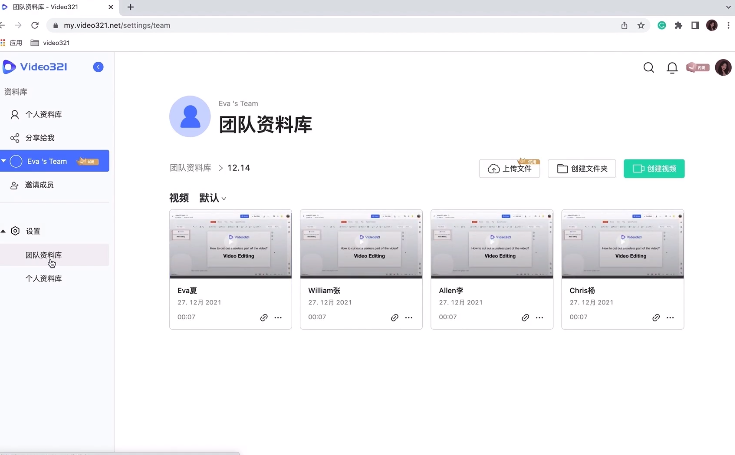Copy link of Eva夏 video
The image size is (735, 455).
point(264,317)
